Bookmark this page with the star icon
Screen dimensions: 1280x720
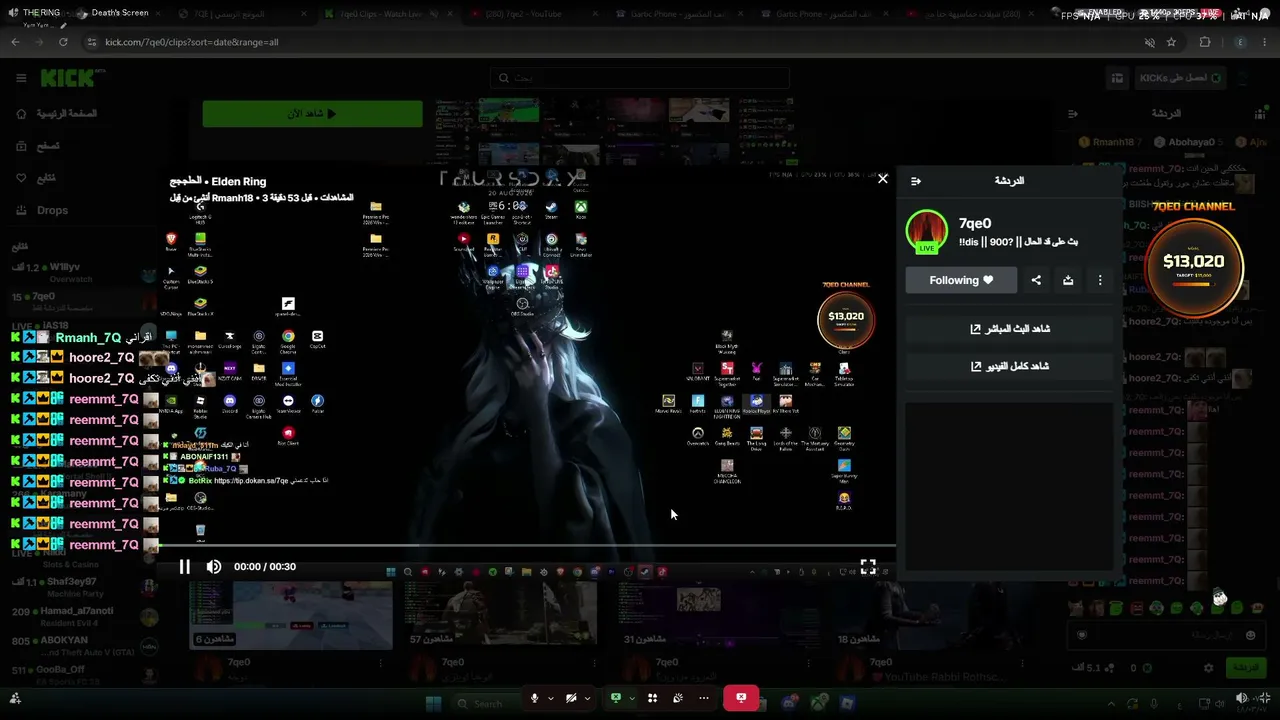(1171, 42)
